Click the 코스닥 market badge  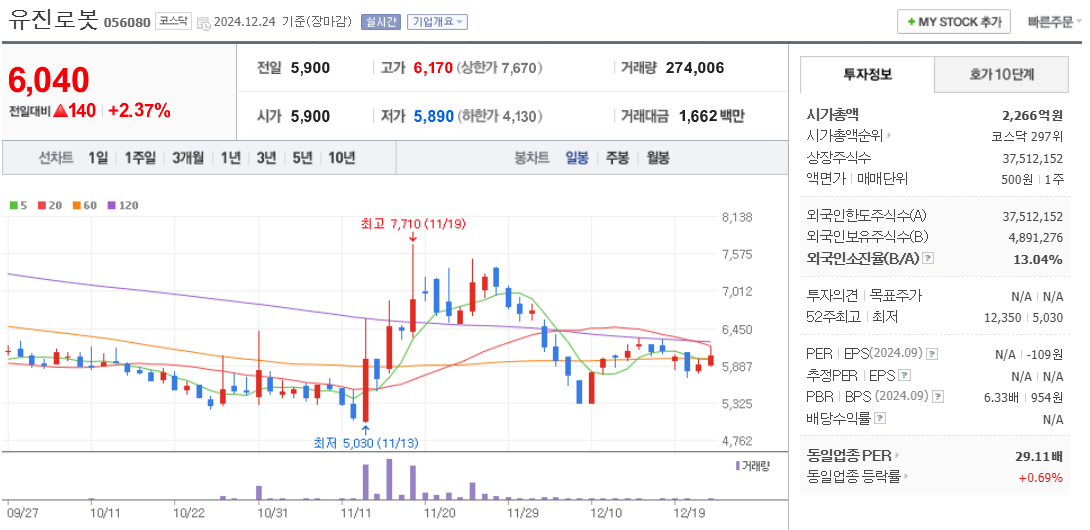click(x=172, y=21)
